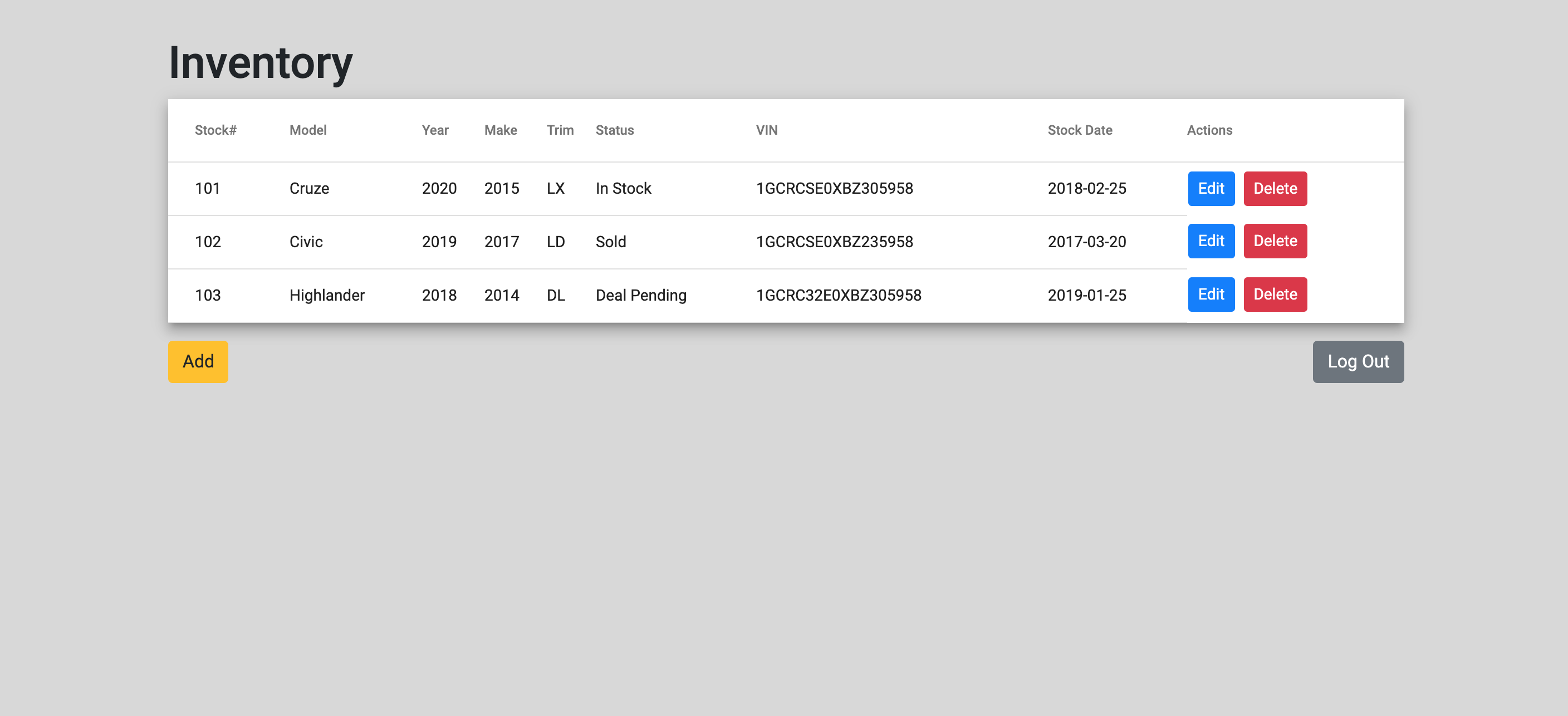The width and height of the screenshot is (1568, 716).
Task: Click the Status column header
Action: [614, 130]
